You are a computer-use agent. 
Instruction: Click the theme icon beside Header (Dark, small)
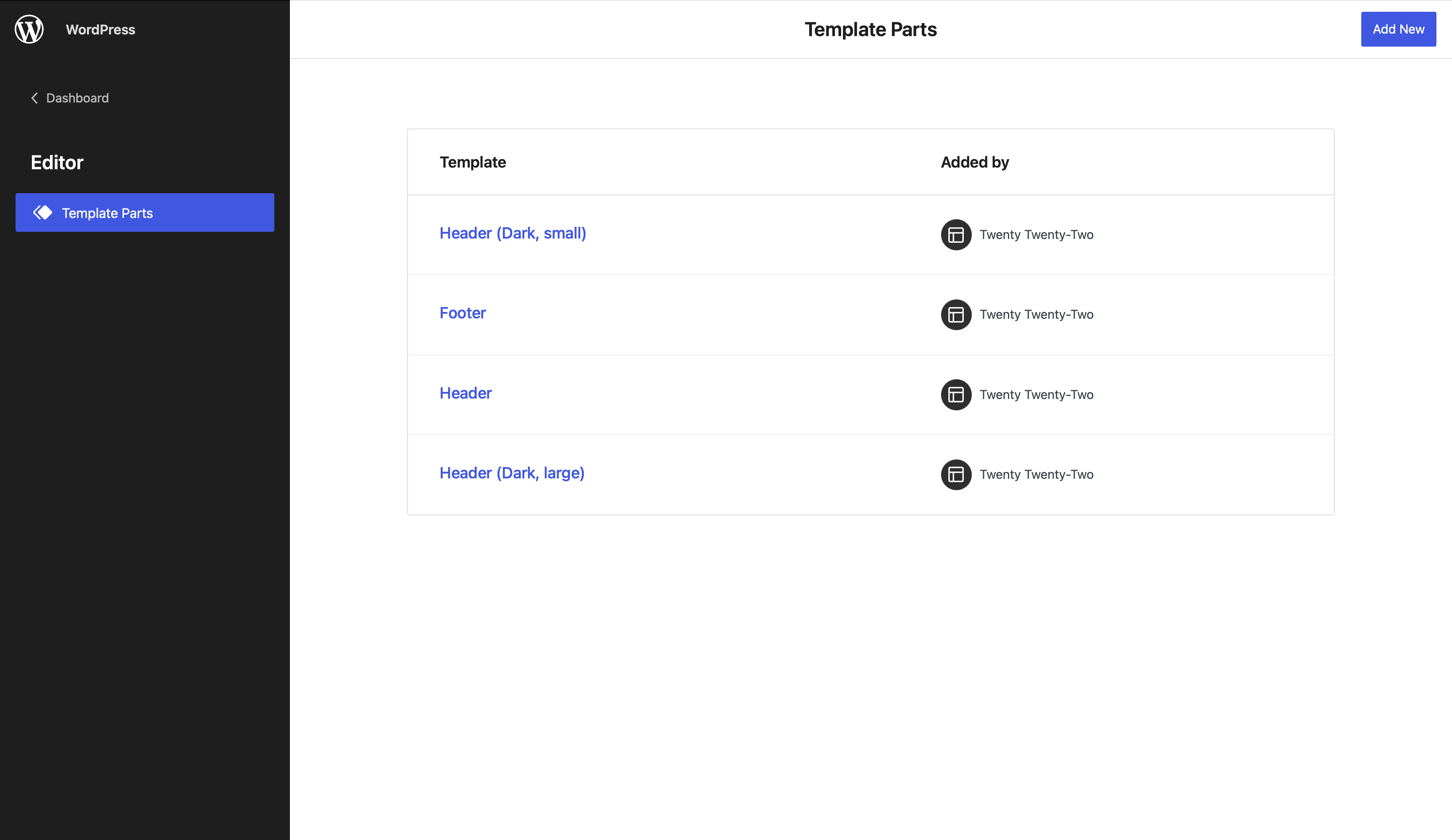955,234
